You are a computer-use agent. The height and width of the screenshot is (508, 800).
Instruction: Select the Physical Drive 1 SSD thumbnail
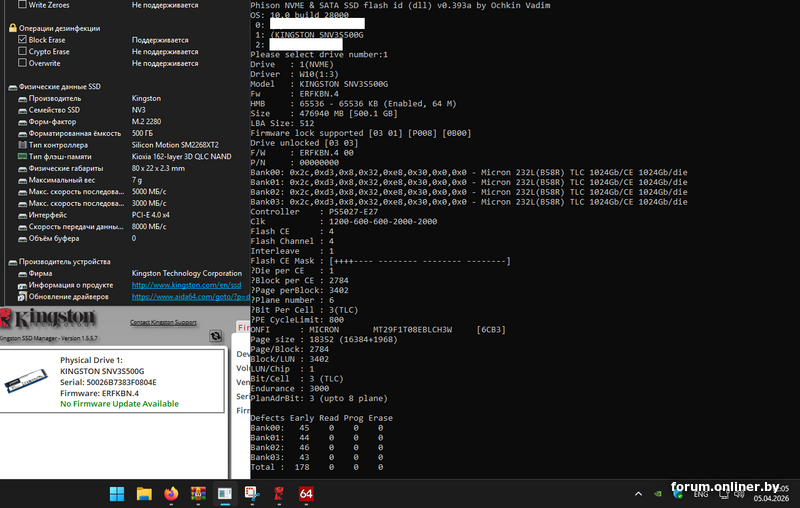click(27, 382)
